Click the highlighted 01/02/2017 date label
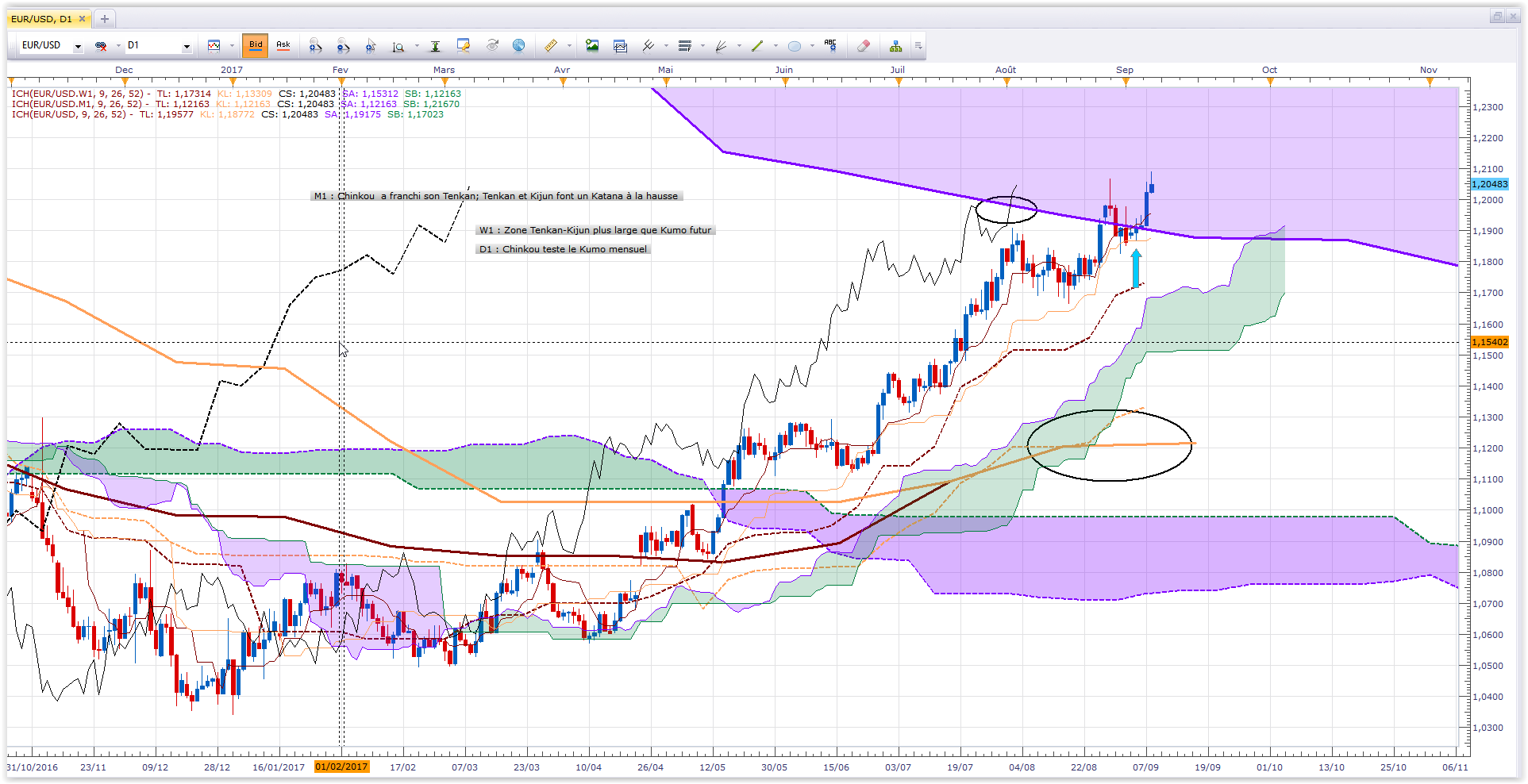Viewport: 1528px width, 784px height. click(341, 767)
